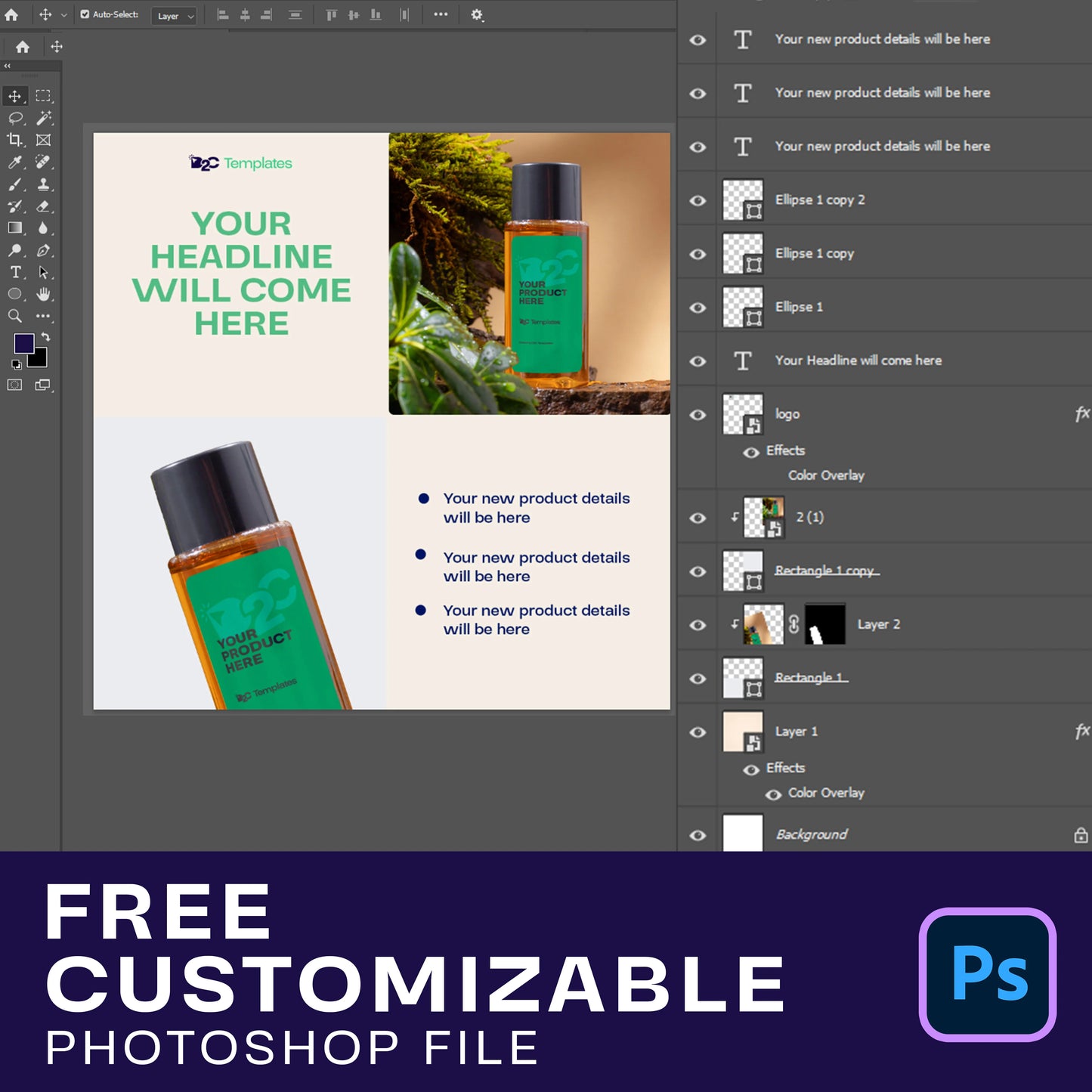1092x1092 pixels.
Task: Select the Lasso tool
Action: pos(14,118)
